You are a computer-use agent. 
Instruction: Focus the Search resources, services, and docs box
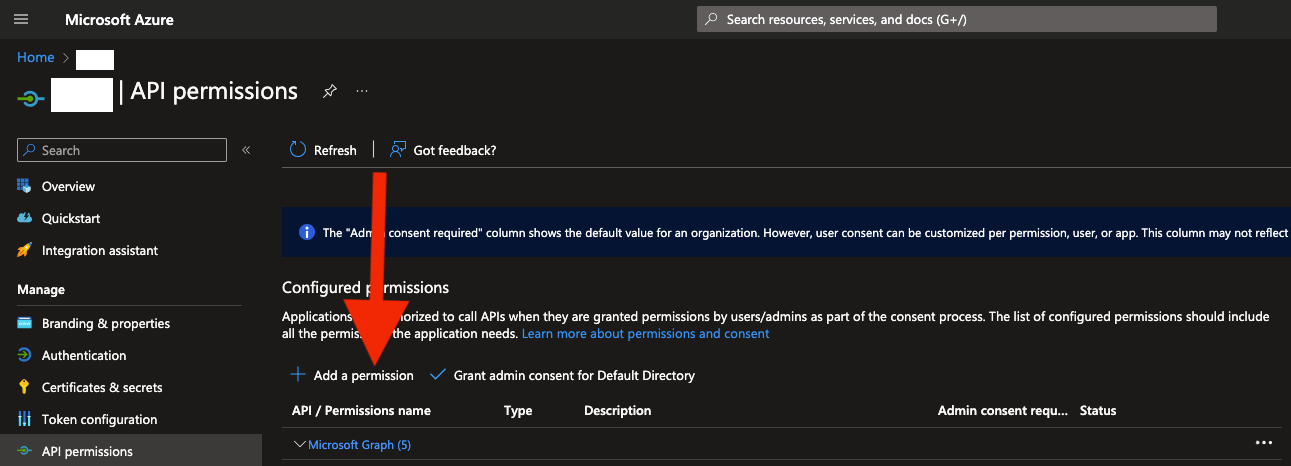pyautogui.click(x=957, y=19)
